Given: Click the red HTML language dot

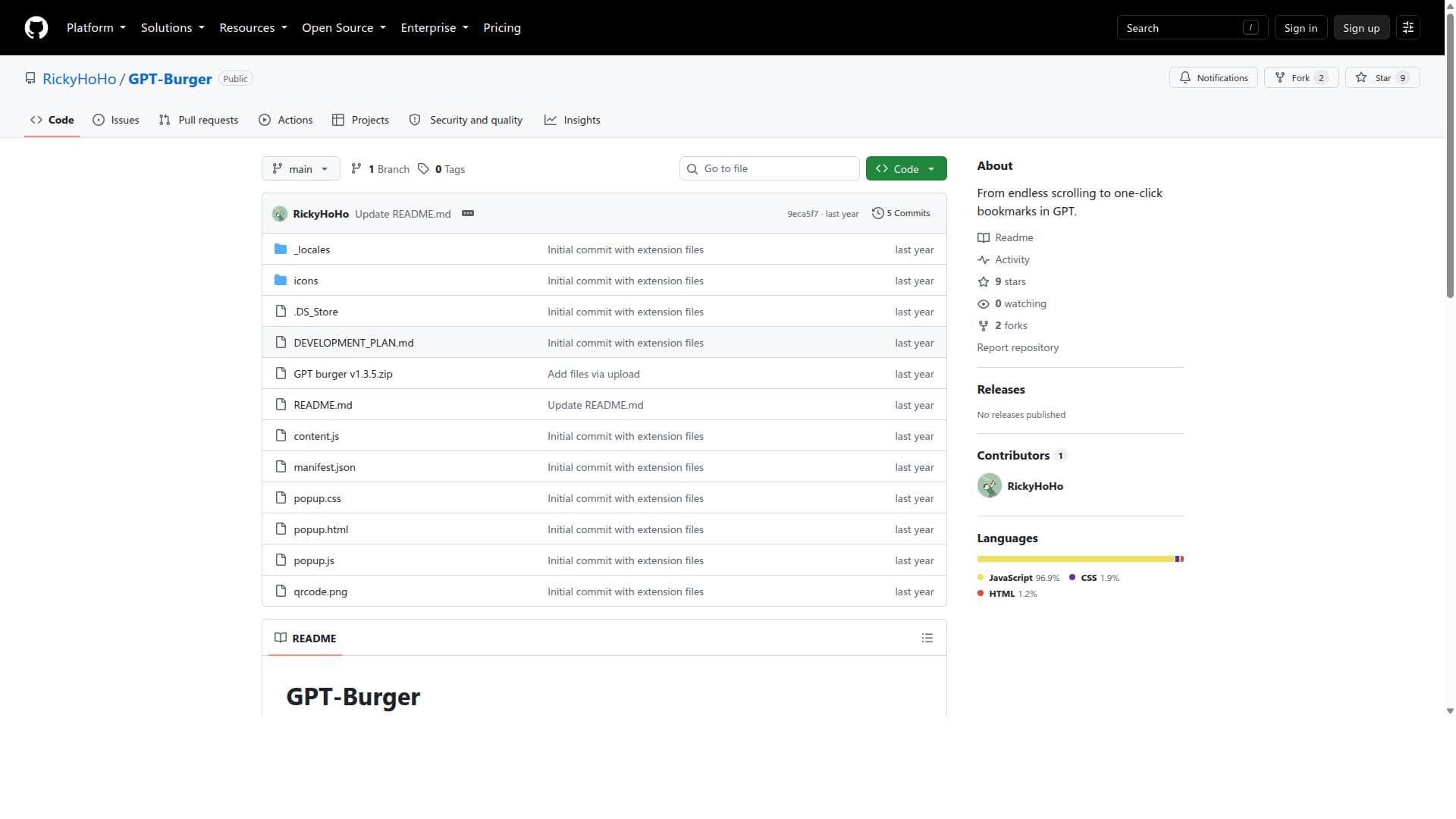Looking at the screenshot, I should click(x=981, y=594).
